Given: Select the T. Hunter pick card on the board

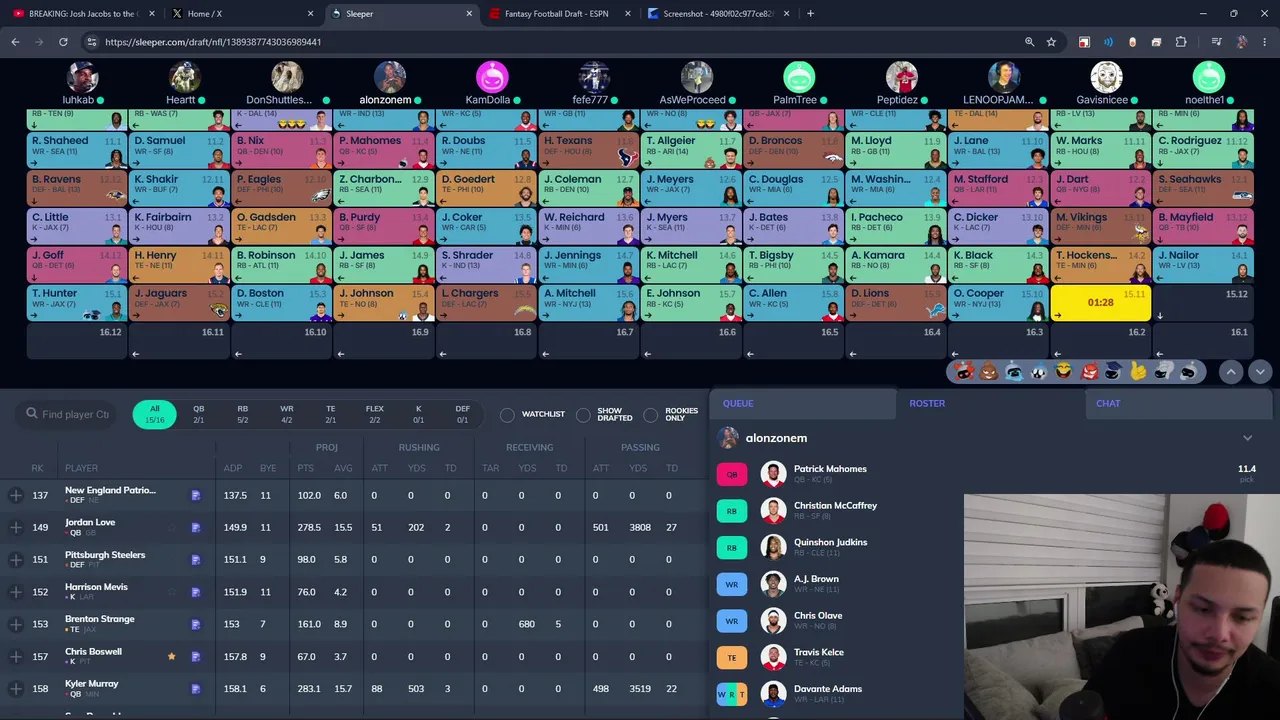Looking at the screenshot, I should 76,303.
